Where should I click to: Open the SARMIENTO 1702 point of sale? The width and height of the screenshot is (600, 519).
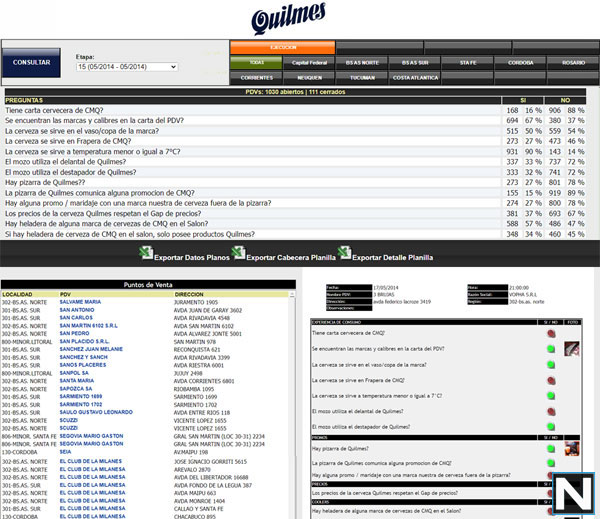tap(81, 404)
